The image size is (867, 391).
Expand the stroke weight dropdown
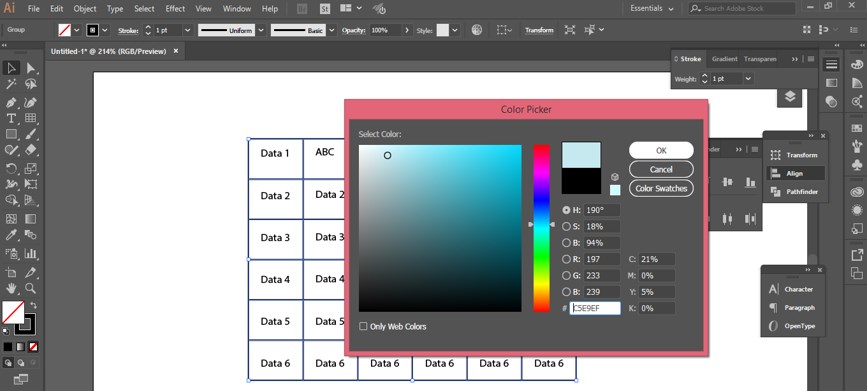187,30
